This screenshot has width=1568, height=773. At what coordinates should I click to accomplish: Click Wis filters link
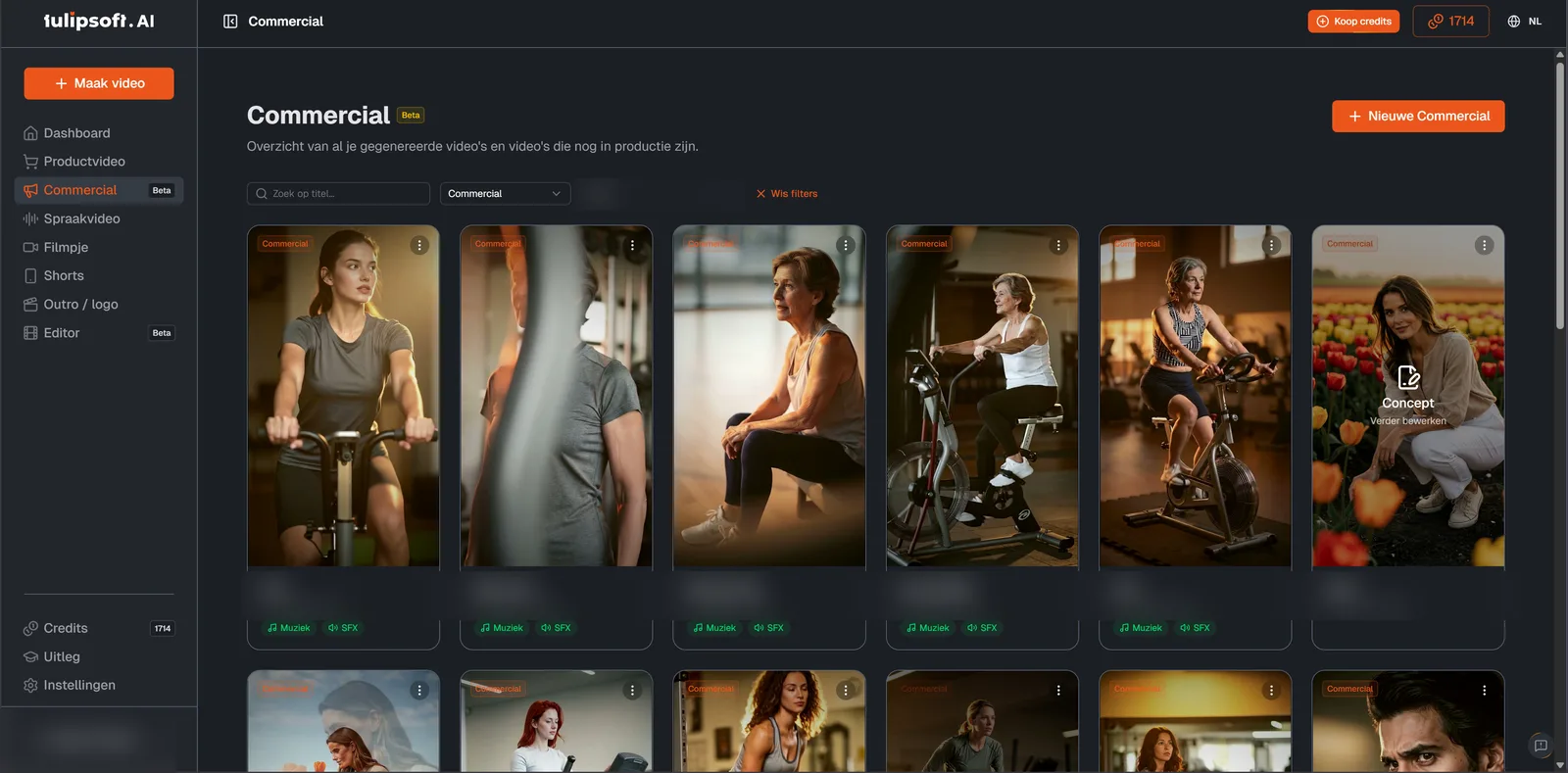[x=787, y=194]
